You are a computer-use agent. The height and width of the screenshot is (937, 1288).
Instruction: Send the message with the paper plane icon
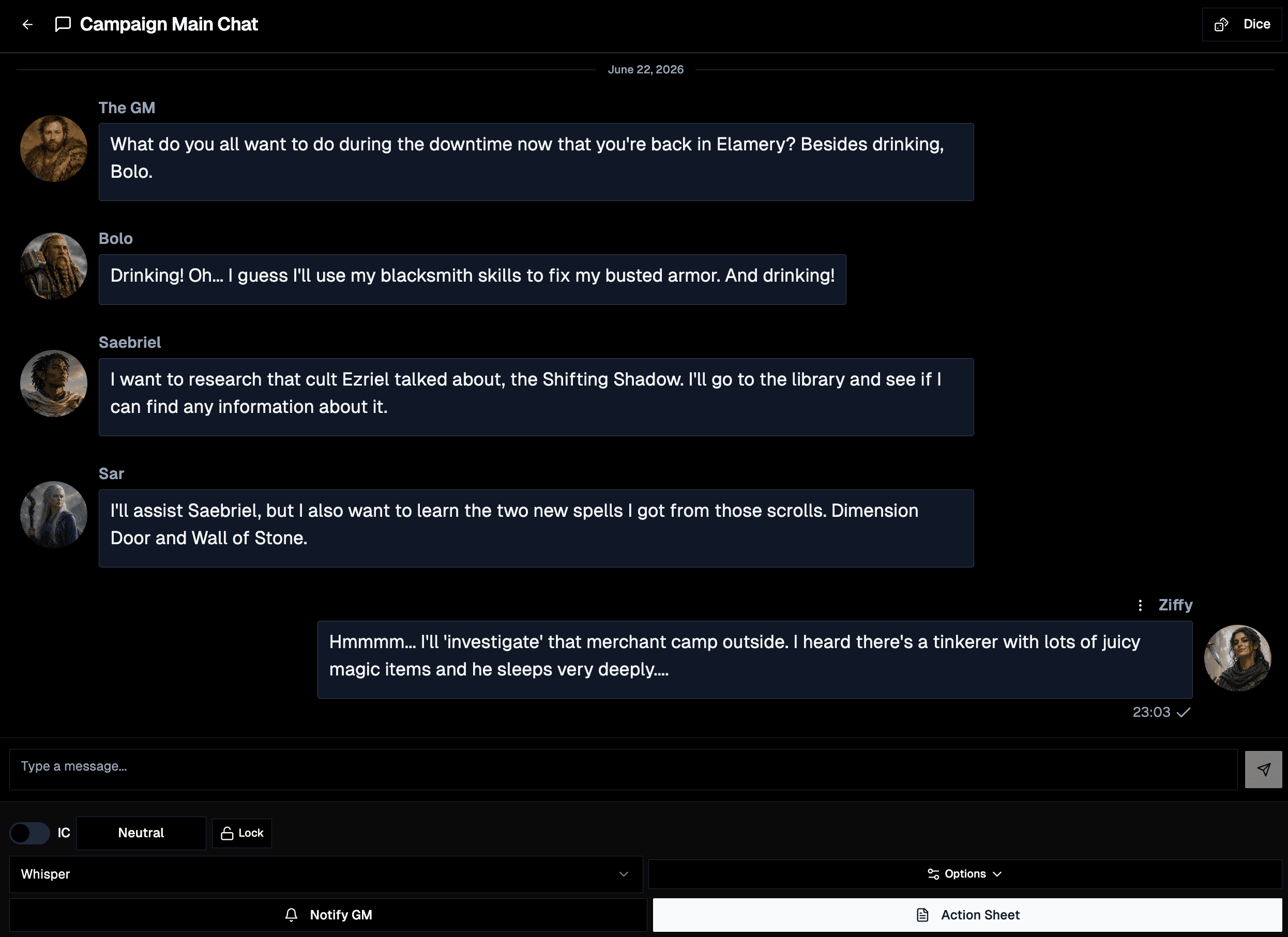click(1263, 770)
